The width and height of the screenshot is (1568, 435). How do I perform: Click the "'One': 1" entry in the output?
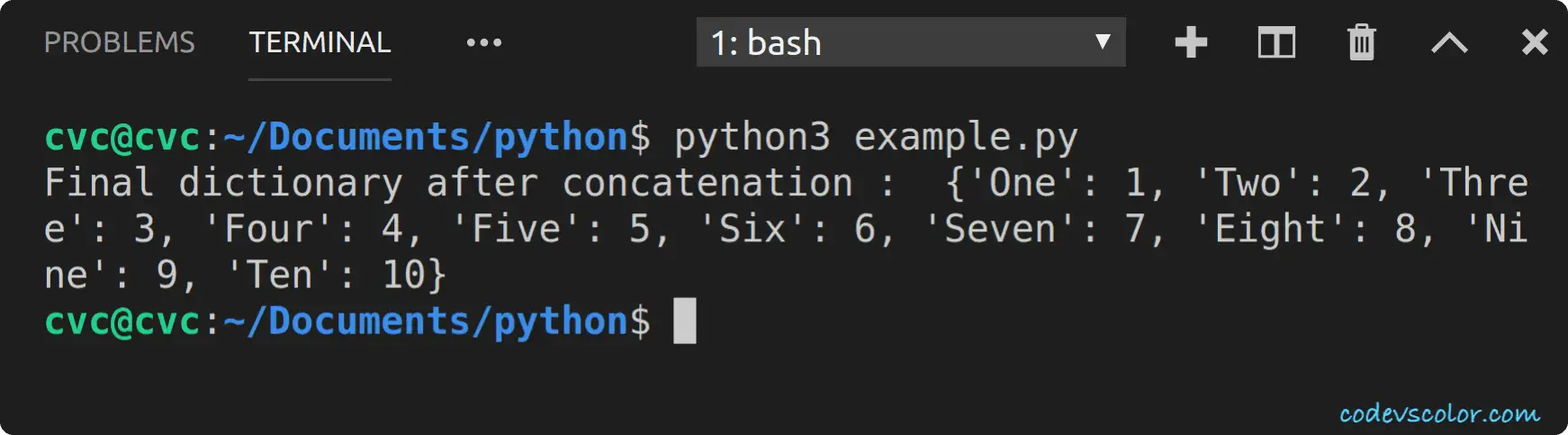[x=1056, y=183]
